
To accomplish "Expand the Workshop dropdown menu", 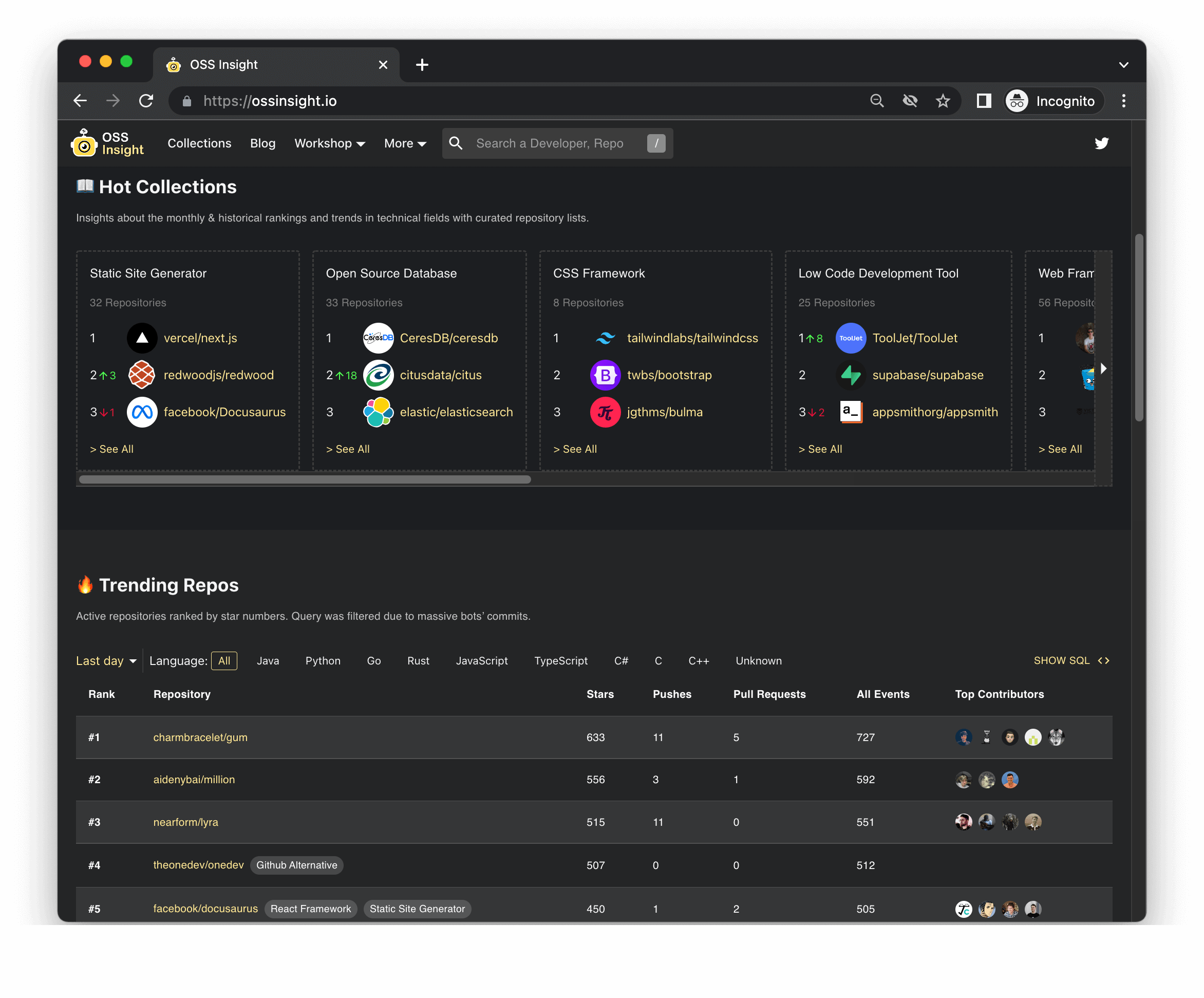I will pyautogui.click(x=330, y=143).
